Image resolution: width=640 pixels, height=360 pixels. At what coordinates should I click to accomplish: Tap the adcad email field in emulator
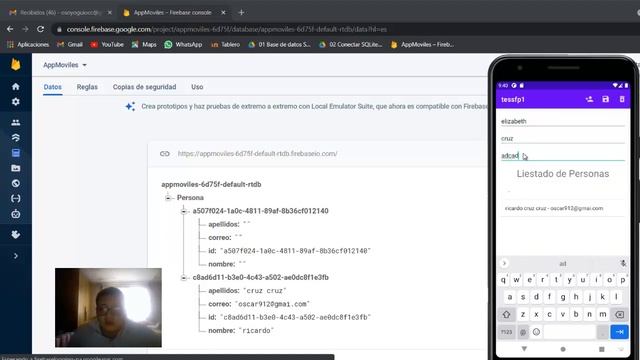(563, 156)
